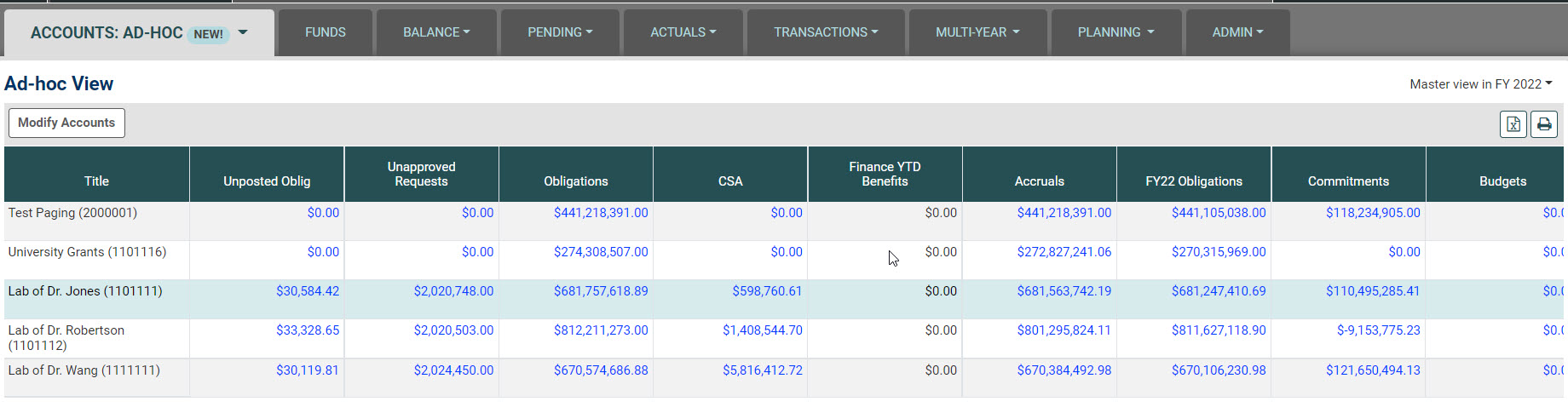1568x413 pixels.
Task: Open Dr. Wang unposted oblig $30,119.81
Action: coord(308,370)
